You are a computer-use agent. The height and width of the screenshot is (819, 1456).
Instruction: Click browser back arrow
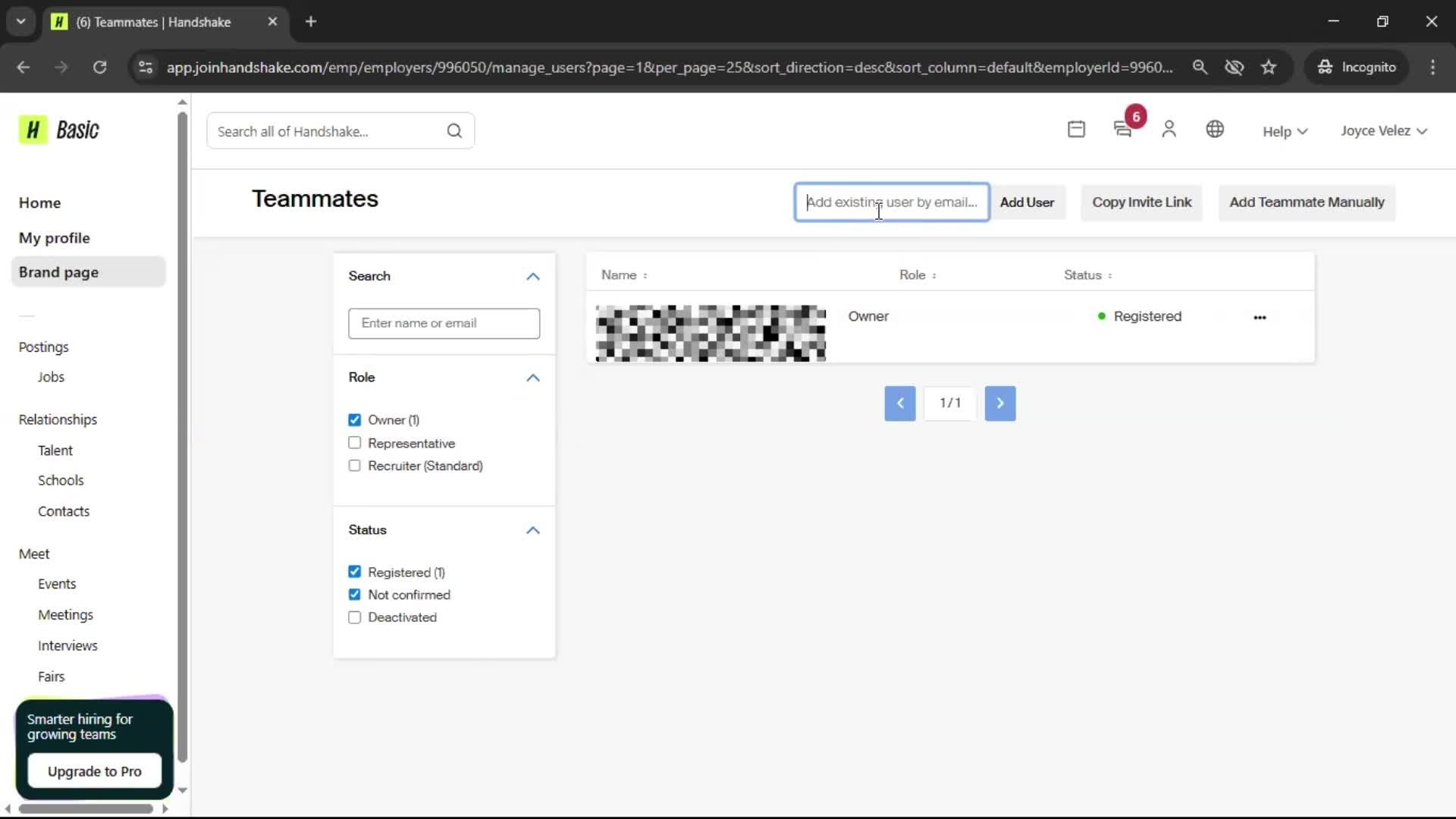coord(24,67)
